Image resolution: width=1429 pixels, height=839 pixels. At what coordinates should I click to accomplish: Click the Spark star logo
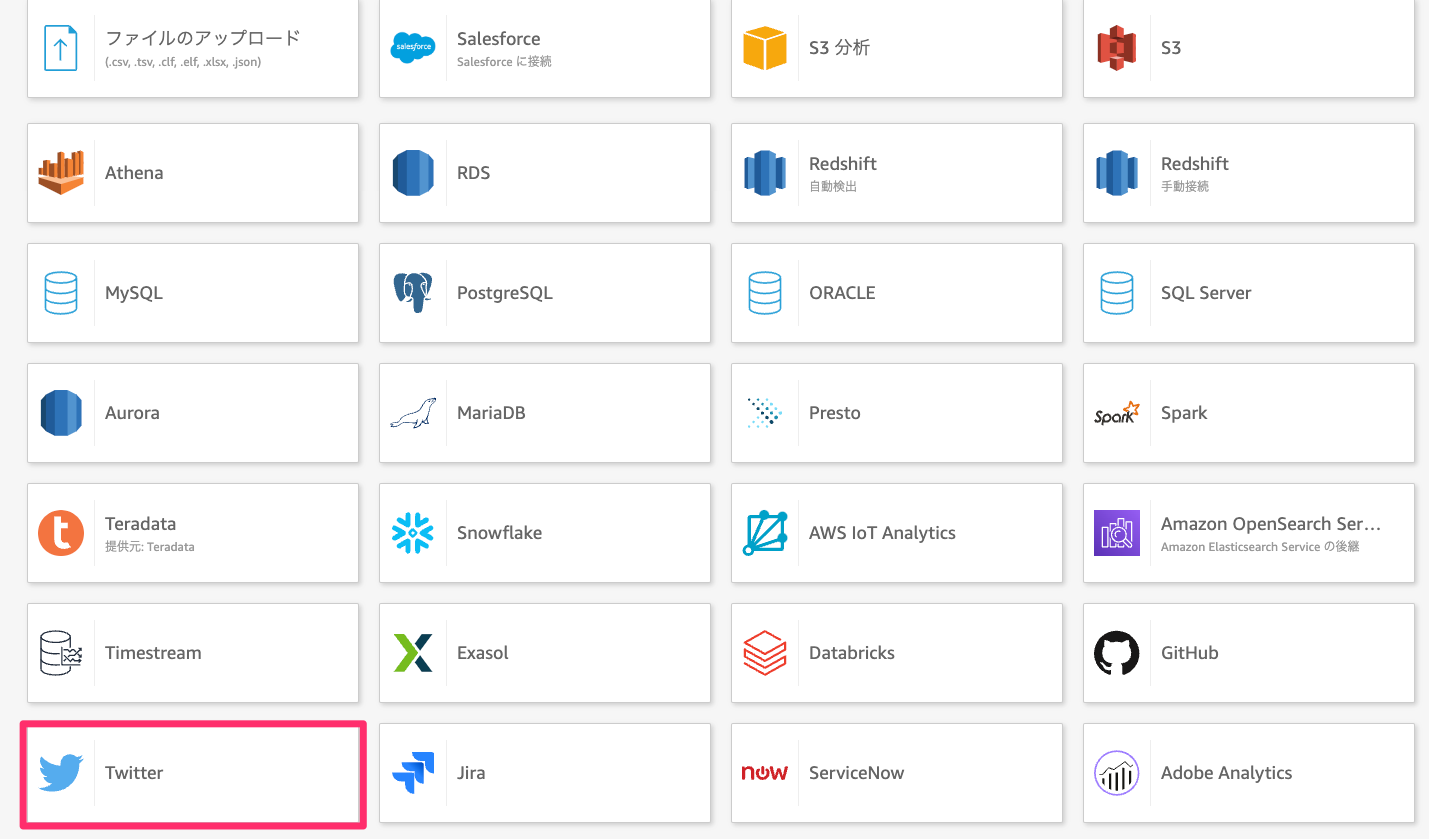1117,413
